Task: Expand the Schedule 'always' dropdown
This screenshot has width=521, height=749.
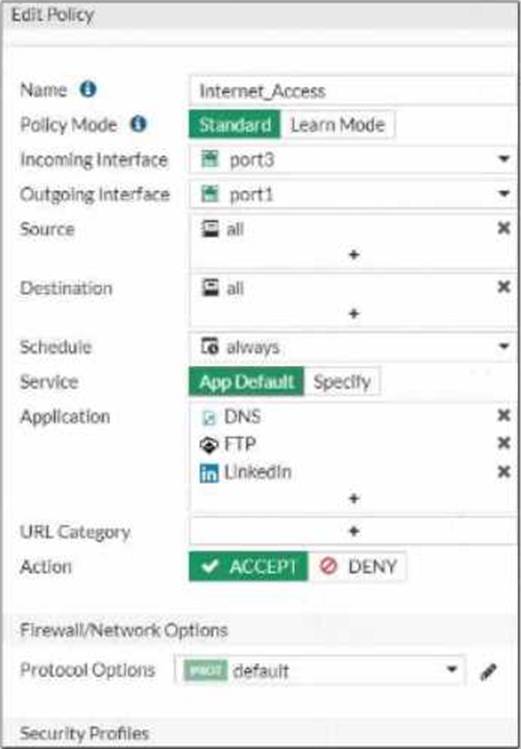Action: pyautogui.click(x=352, y=347)
